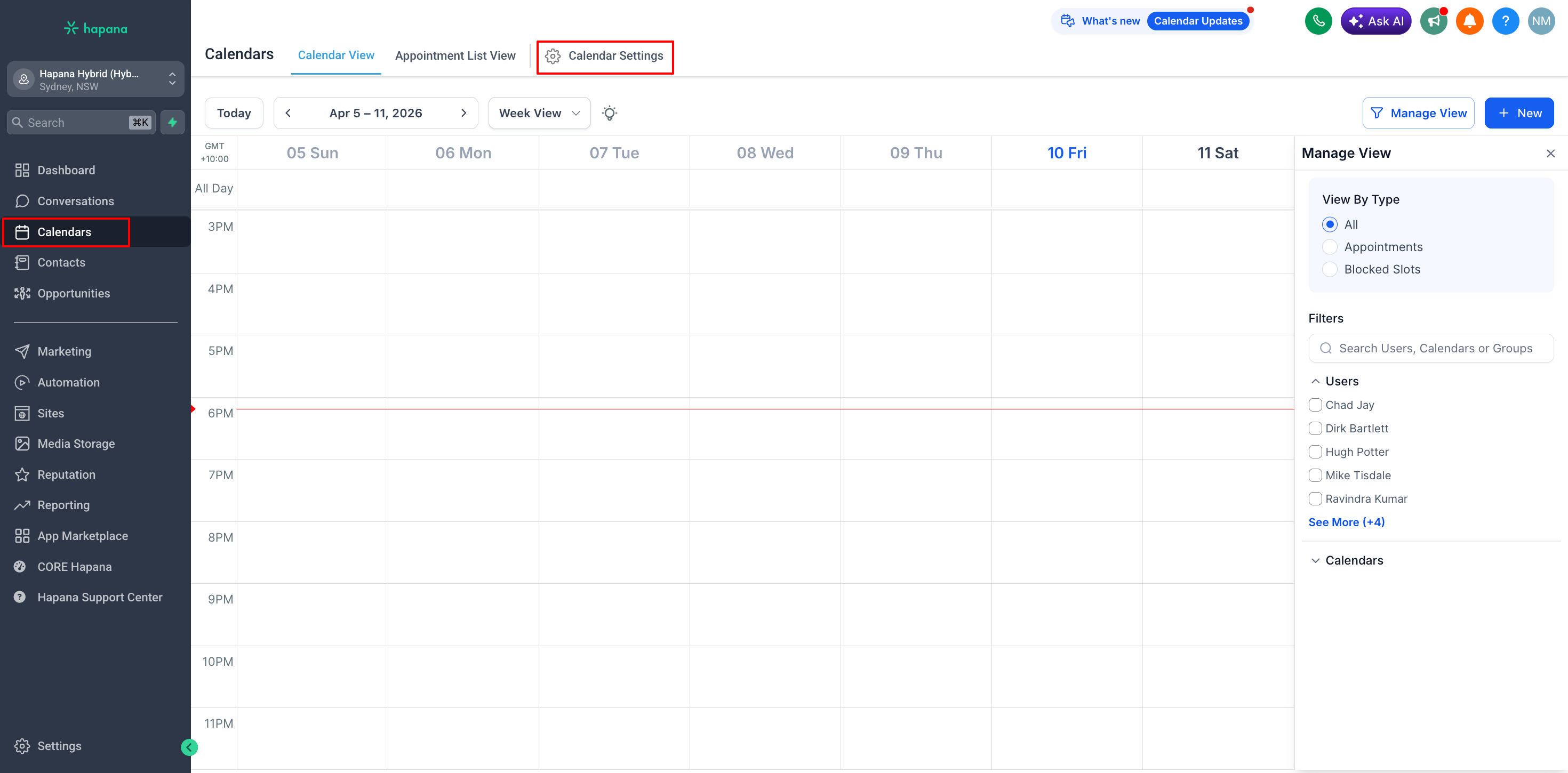Click the See More (+4) link

(1347, 522)
